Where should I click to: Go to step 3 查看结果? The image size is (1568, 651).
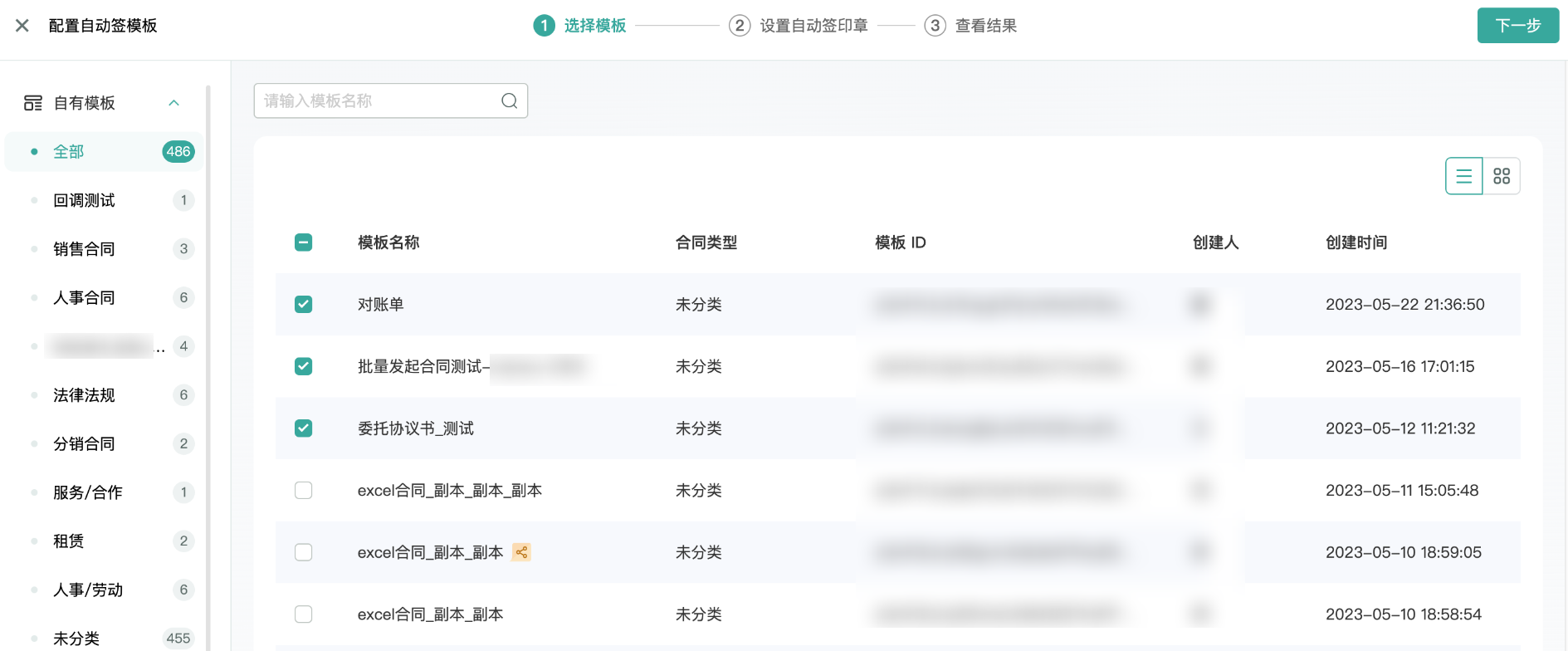point(971,26)
